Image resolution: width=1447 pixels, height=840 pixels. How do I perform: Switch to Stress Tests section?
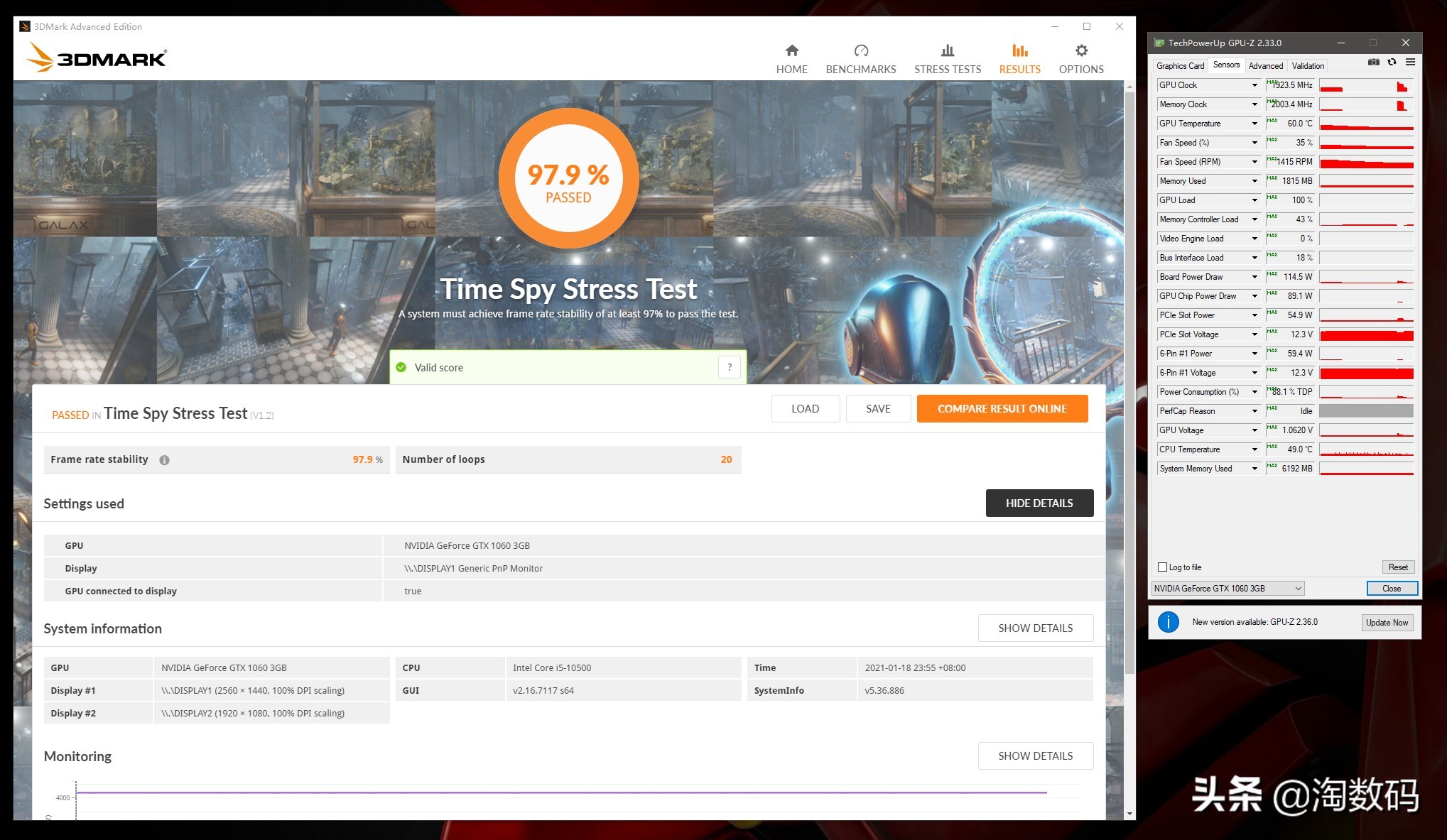[x=947, y=57]
